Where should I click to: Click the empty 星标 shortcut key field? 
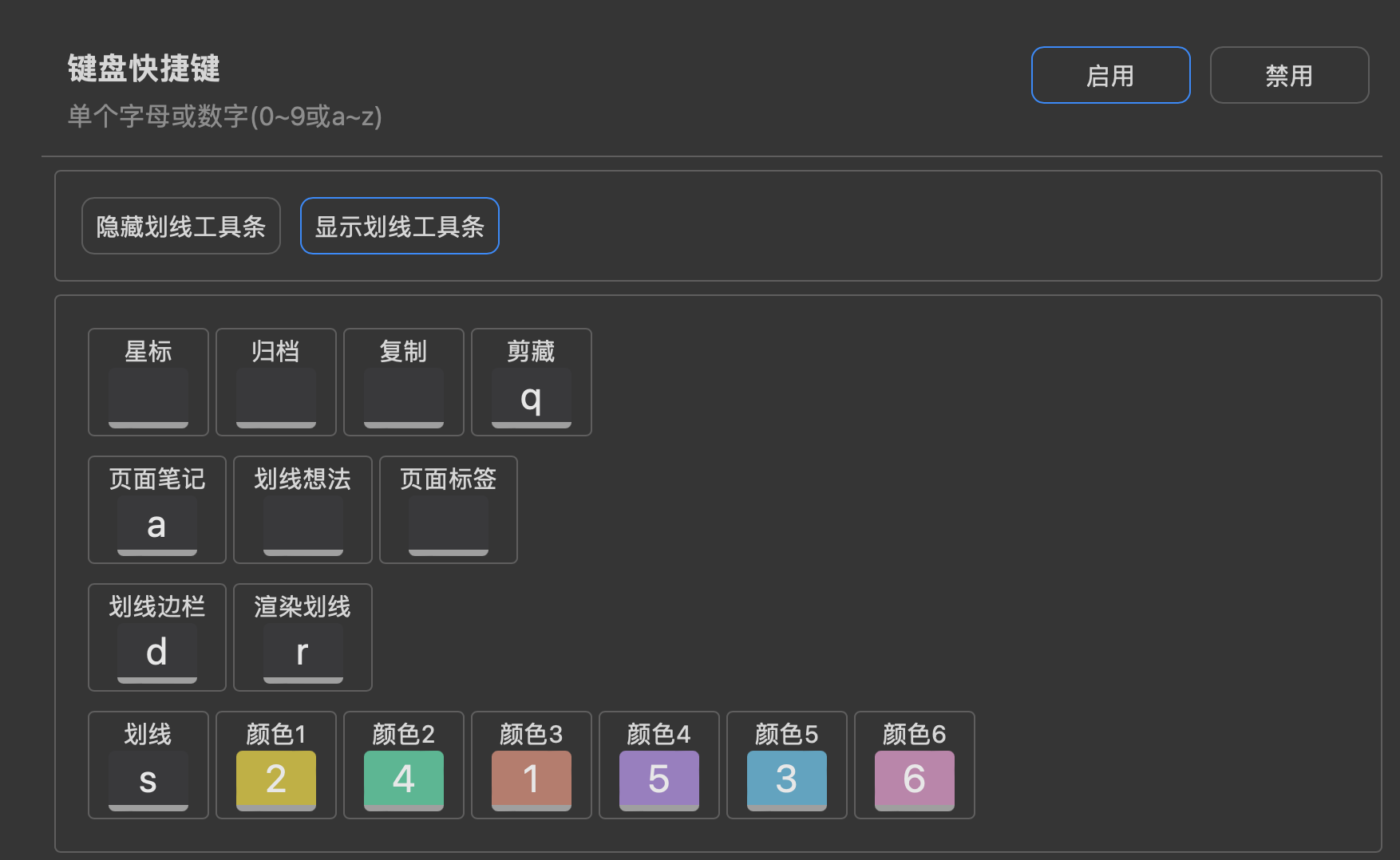tap(148, 397)
